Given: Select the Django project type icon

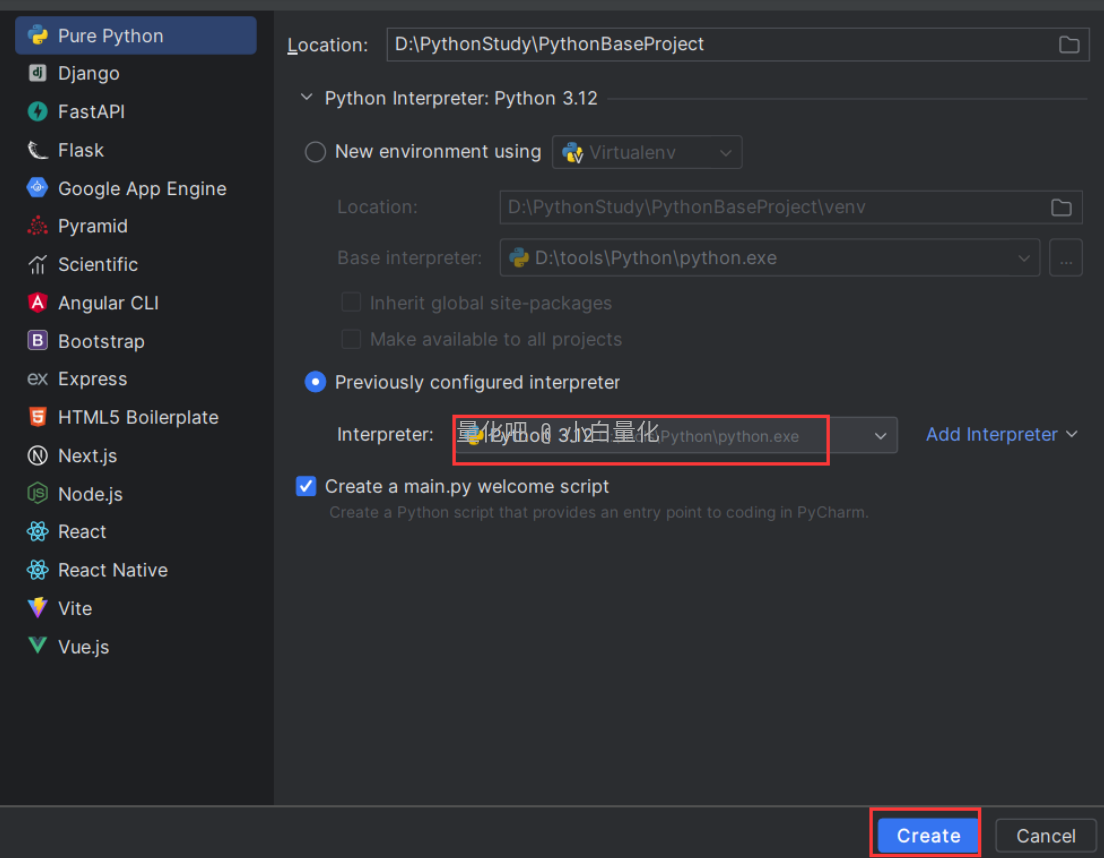Looking at the screenshot, I should point(38,74).
